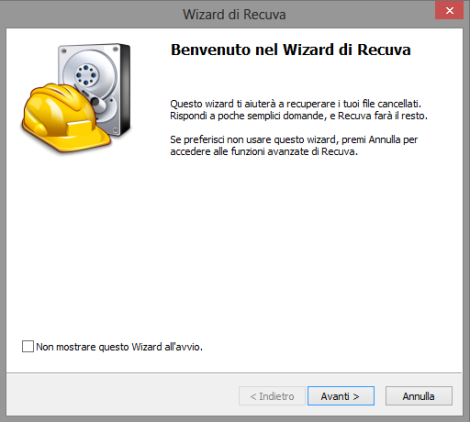
Task: Click the greyed-out '< Indietro' button
Action: click(x=272, y=396)
